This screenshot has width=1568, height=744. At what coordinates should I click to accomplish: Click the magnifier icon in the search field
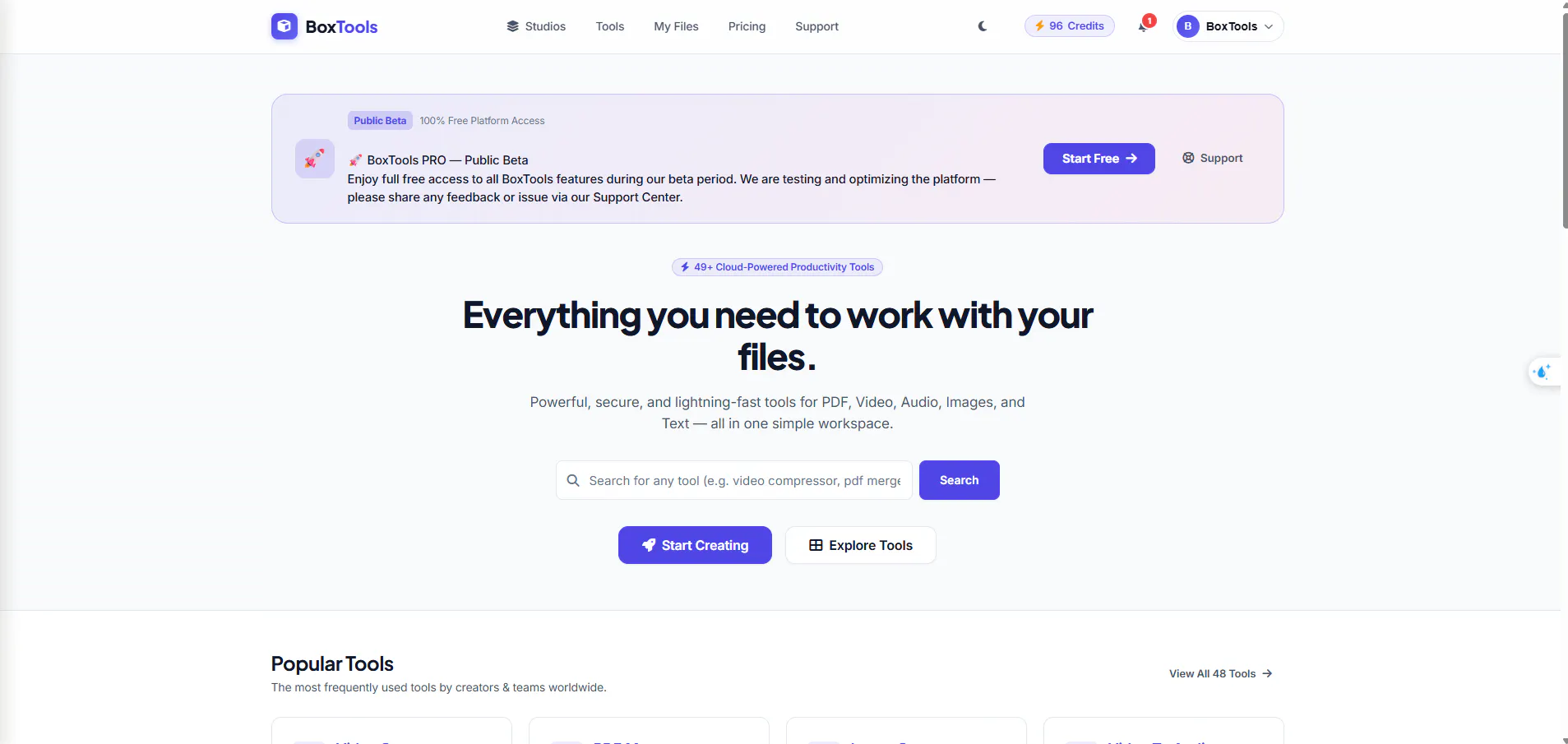573,480
